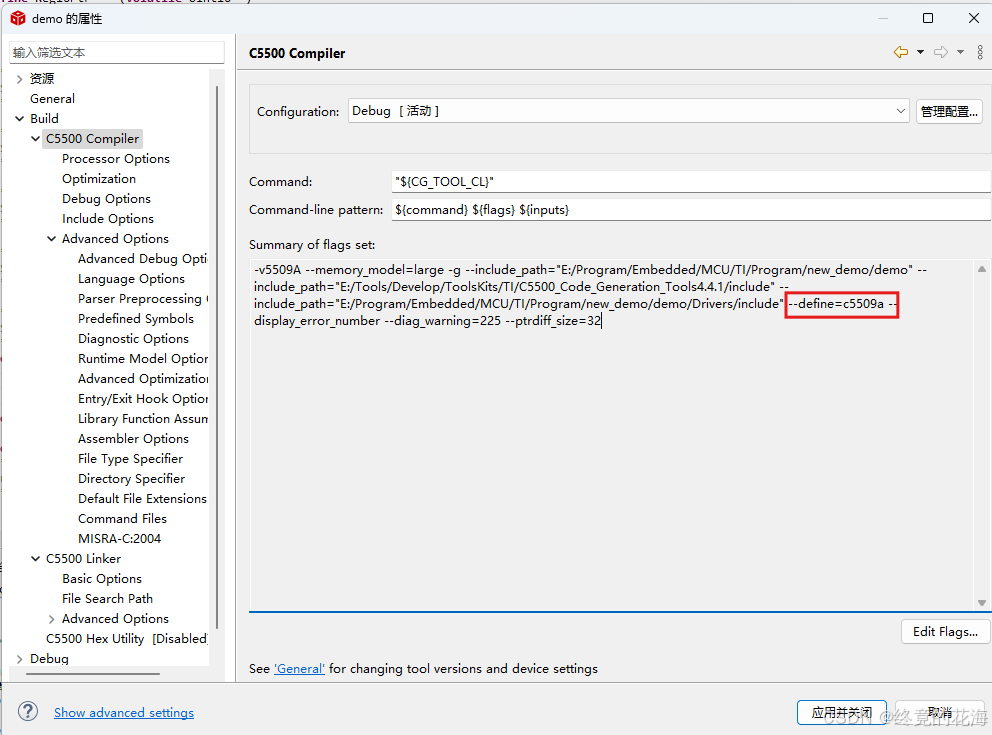Select File Type Specifier item
992x735 pixels.
point(130,459)
